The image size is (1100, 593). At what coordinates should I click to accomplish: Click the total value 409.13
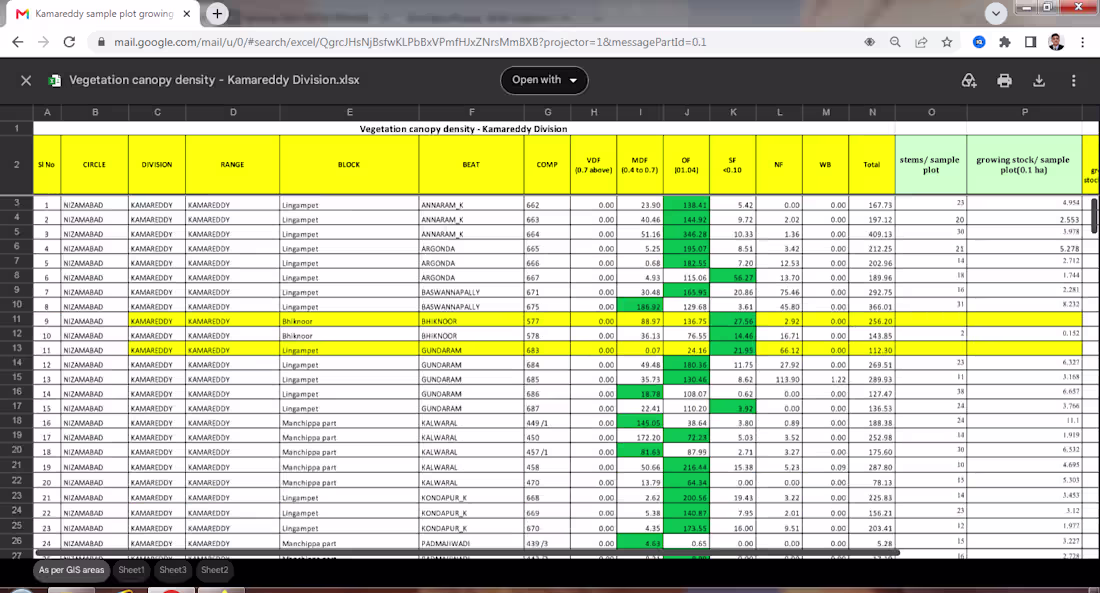[x=872, y=234]
